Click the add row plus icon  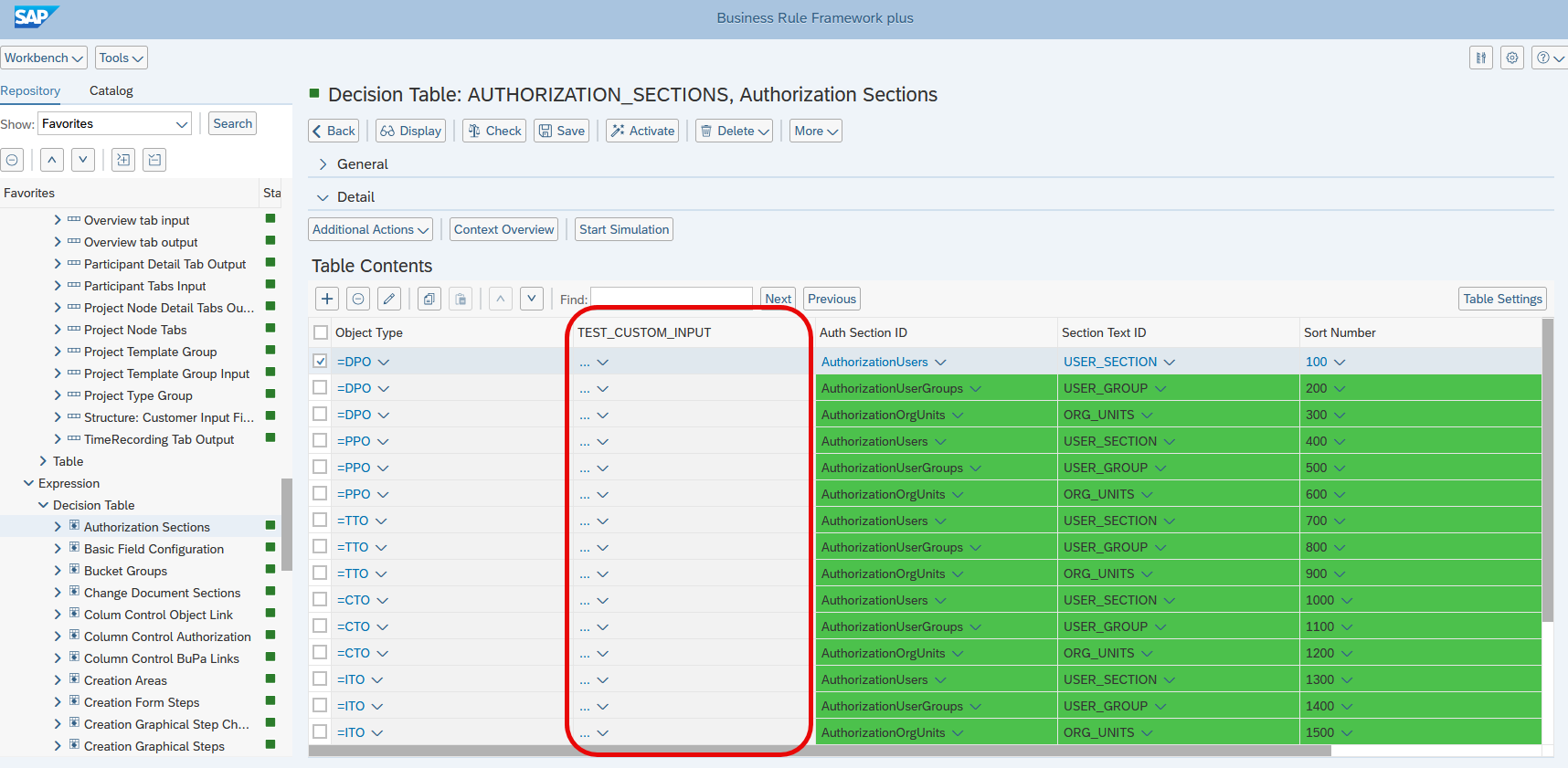pos(327,299)
